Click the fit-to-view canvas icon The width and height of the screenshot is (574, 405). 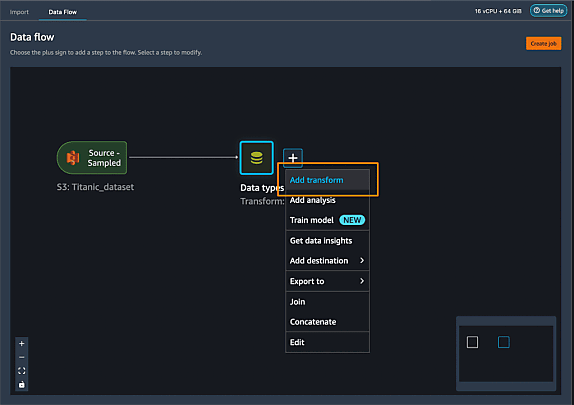22,371
